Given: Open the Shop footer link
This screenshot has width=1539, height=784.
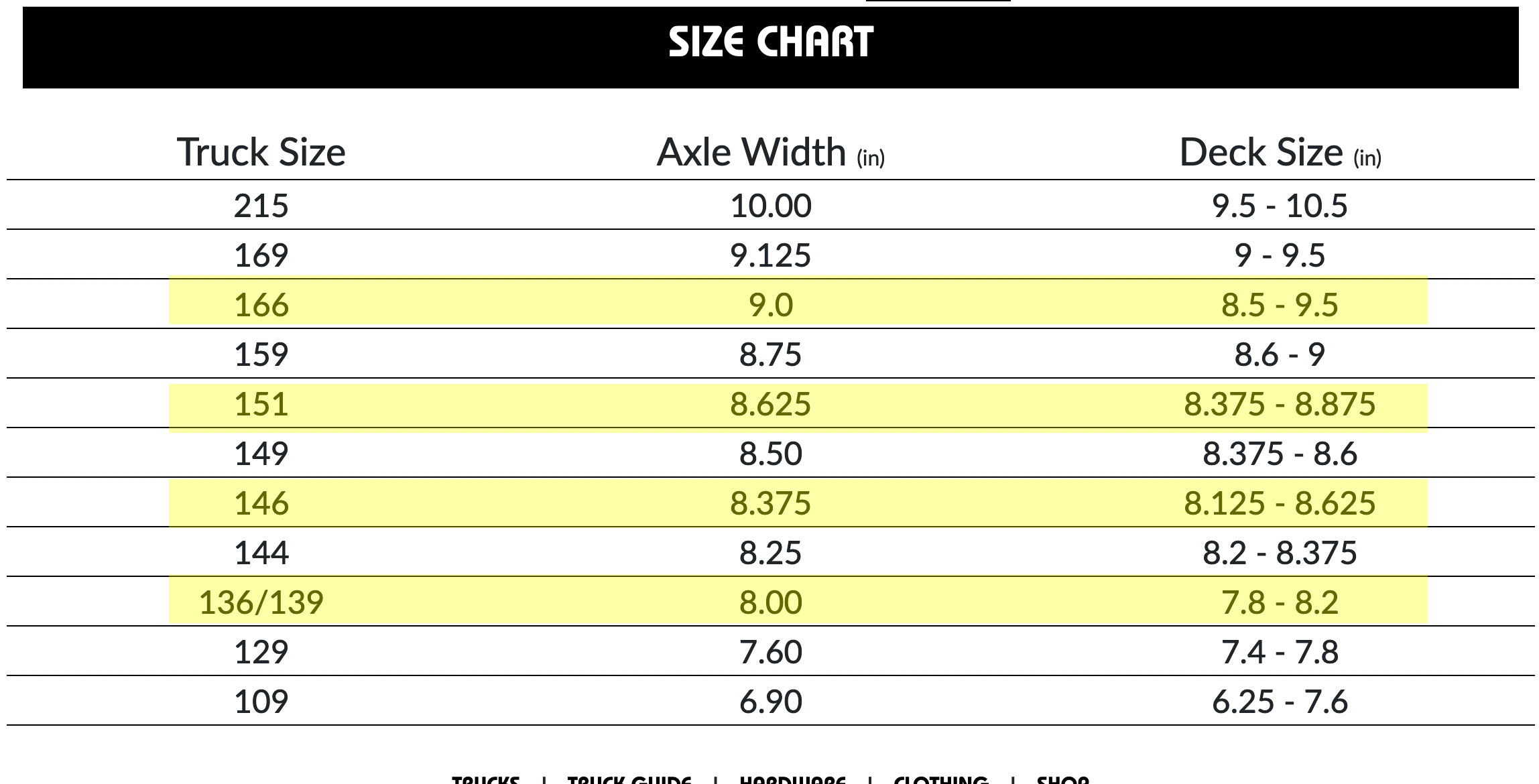Looking at the screenshot, I should click(x=1062, y=780).
